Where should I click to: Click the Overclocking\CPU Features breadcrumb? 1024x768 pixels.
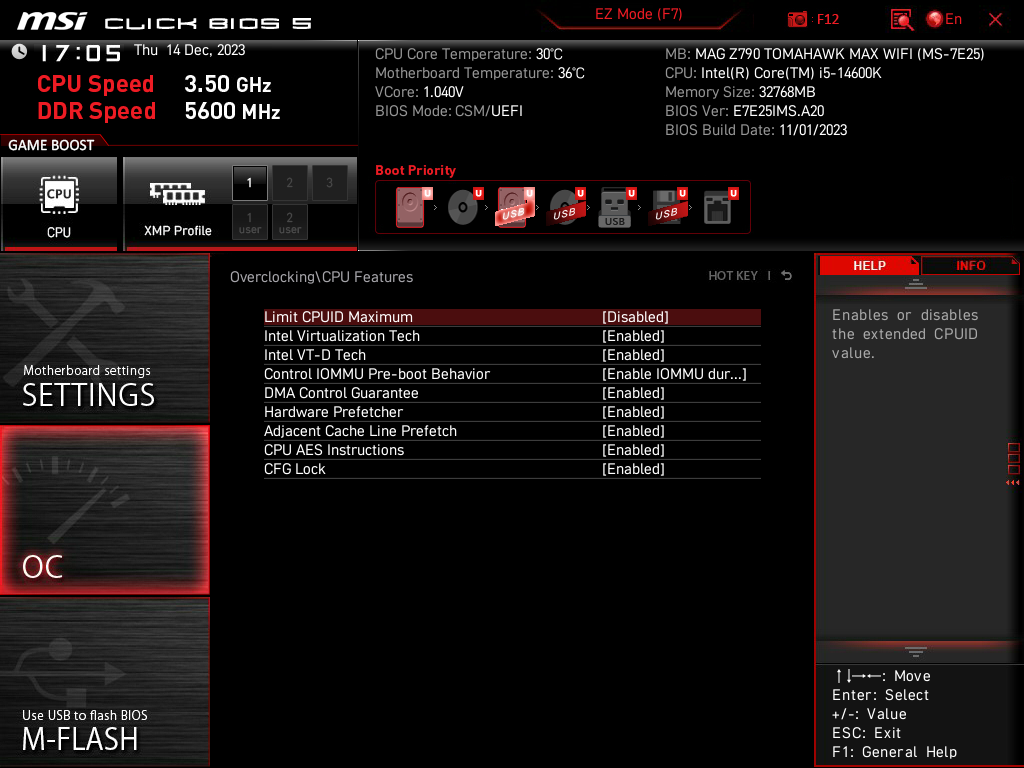pyautogui.click(x=321, y=277)
